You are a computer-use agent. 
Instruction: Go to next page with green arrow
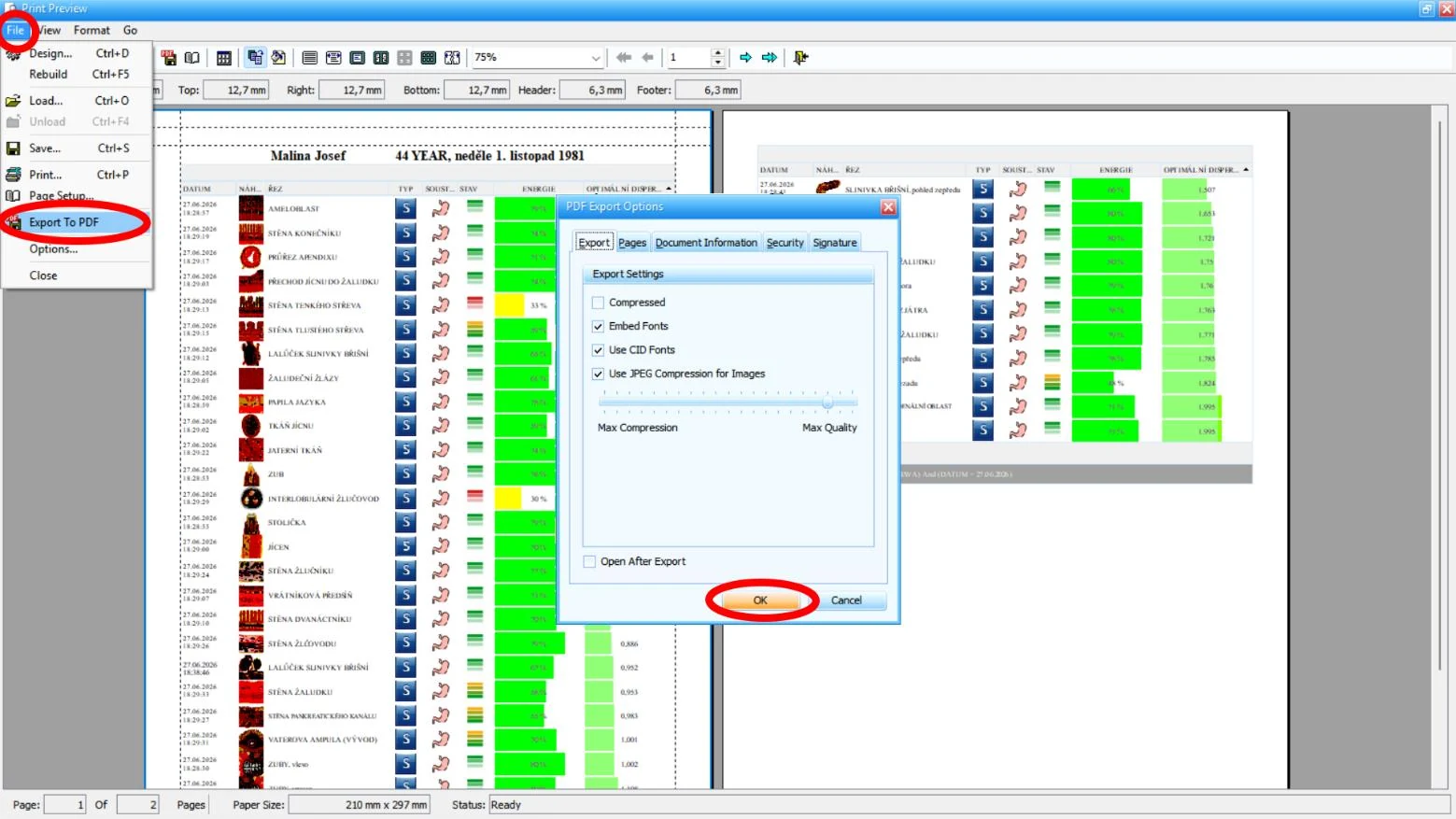tap(745, 57)
